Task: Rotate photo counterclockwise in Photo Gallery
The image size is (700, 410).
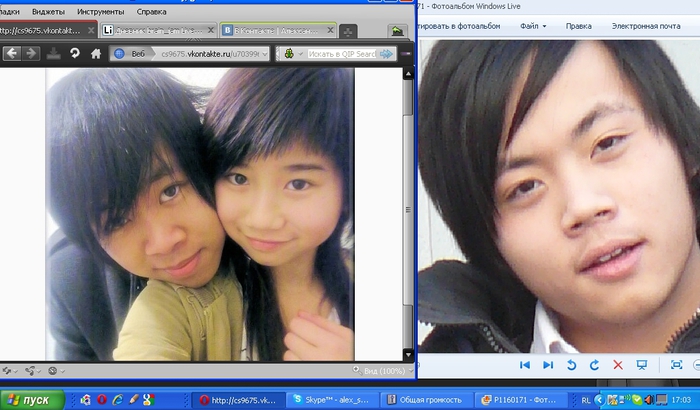Action: point(571,365)
